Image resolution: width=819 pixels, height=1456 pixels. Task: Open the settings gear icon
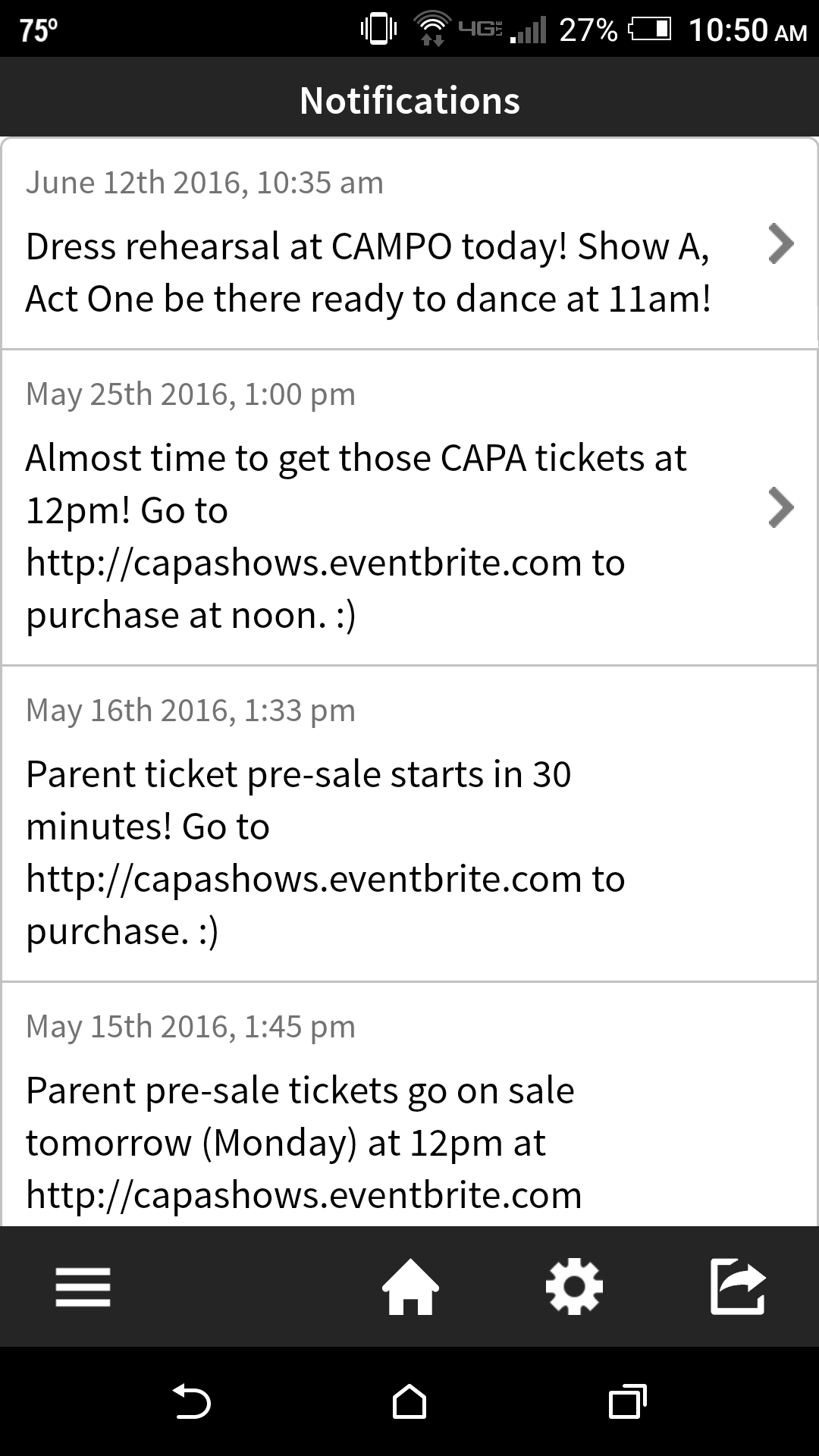[x=574, y=1286]
